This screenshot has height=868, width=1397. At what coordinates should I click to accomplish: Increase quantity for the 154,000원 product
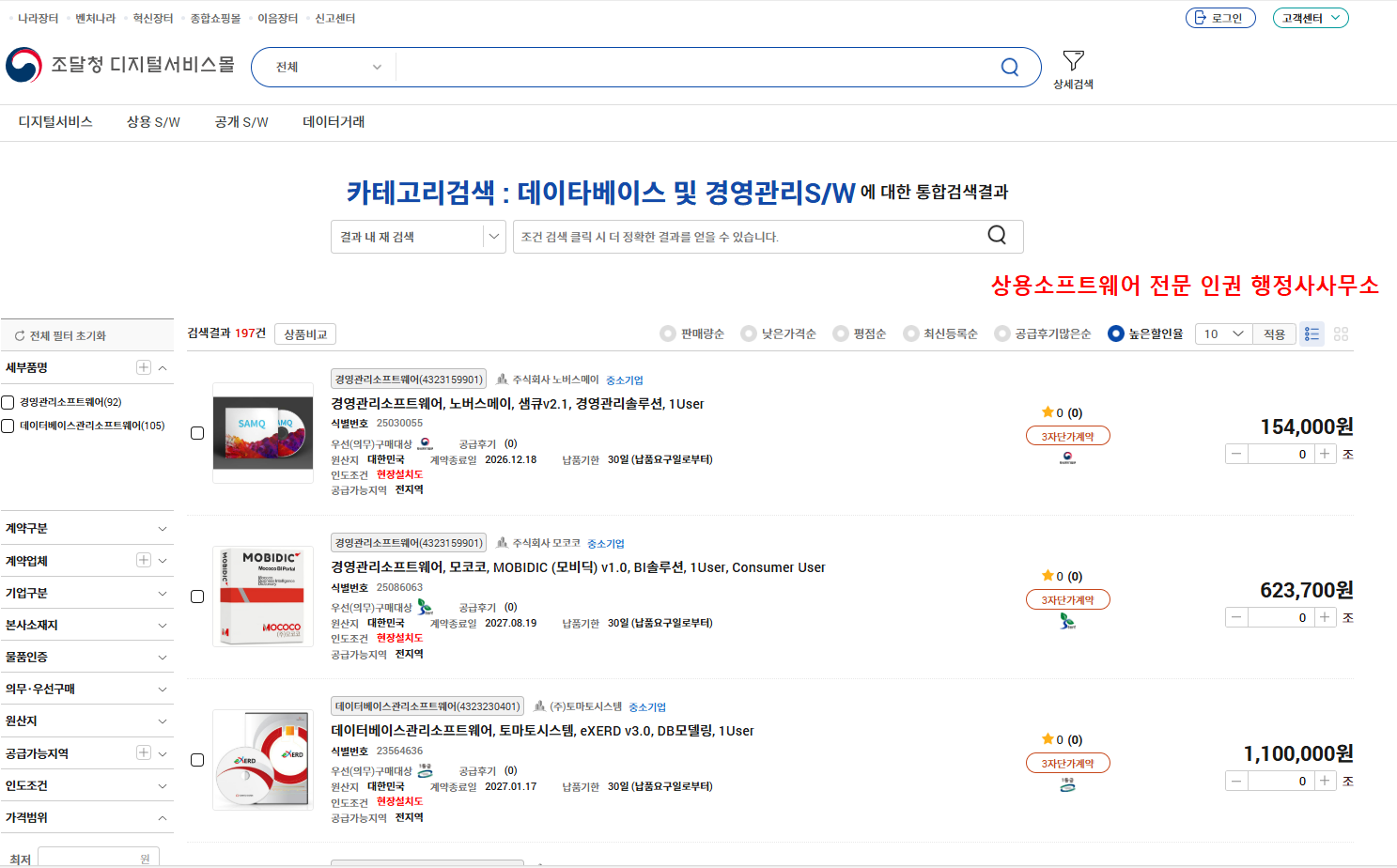1325,454
